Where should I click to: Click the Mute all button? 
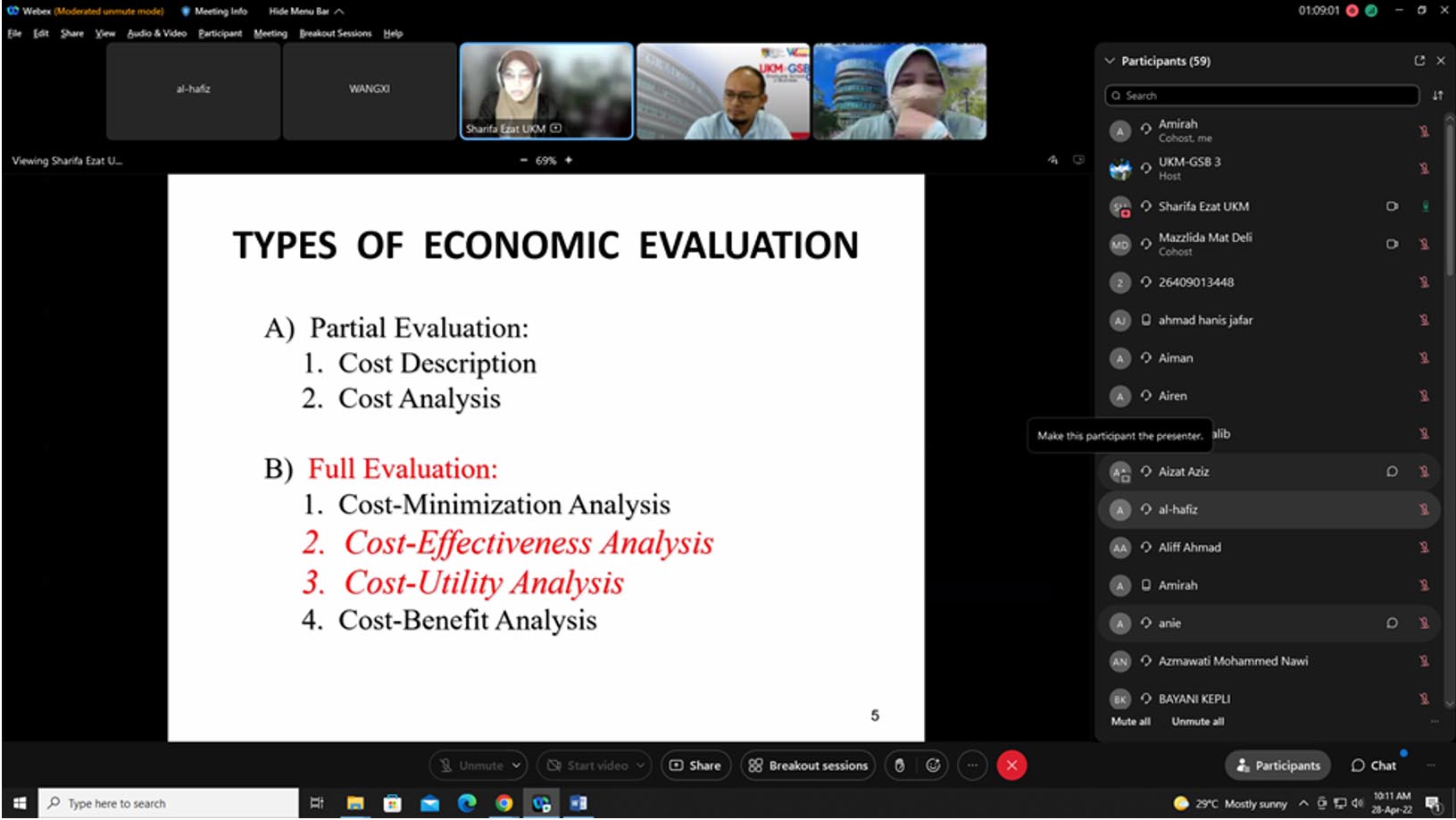1130,722
